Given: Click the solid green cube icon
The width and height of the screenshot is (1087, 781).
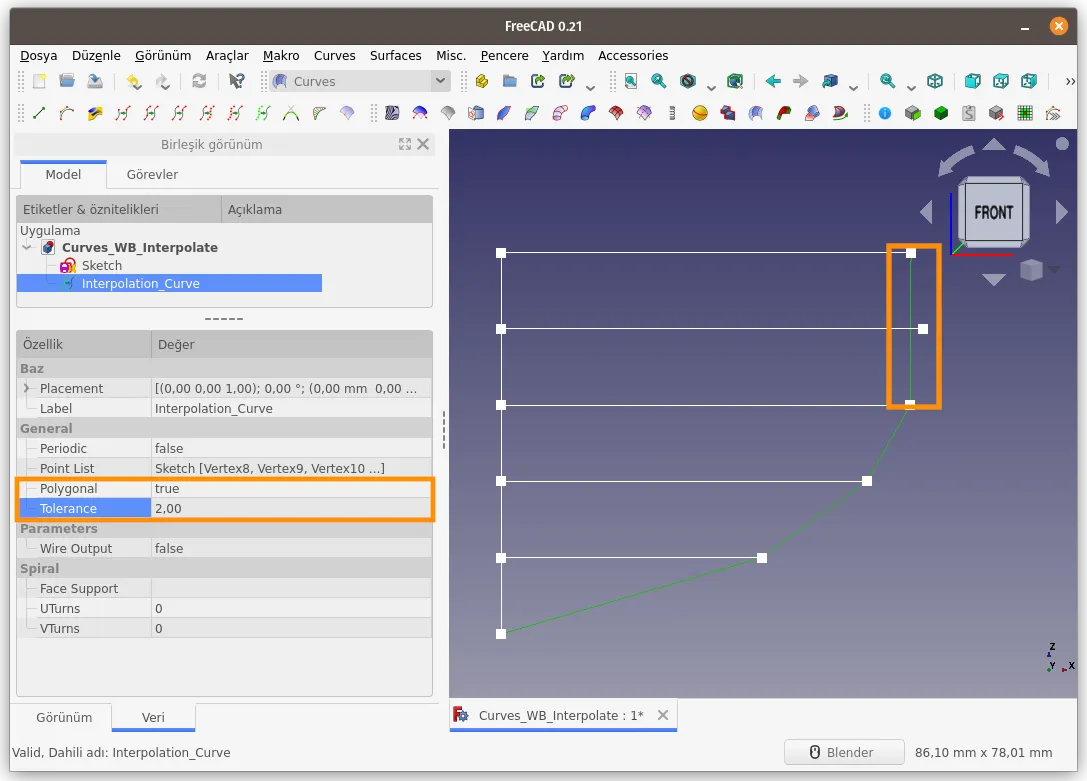Looking at the screenshot, I should [x=941, y=113].
